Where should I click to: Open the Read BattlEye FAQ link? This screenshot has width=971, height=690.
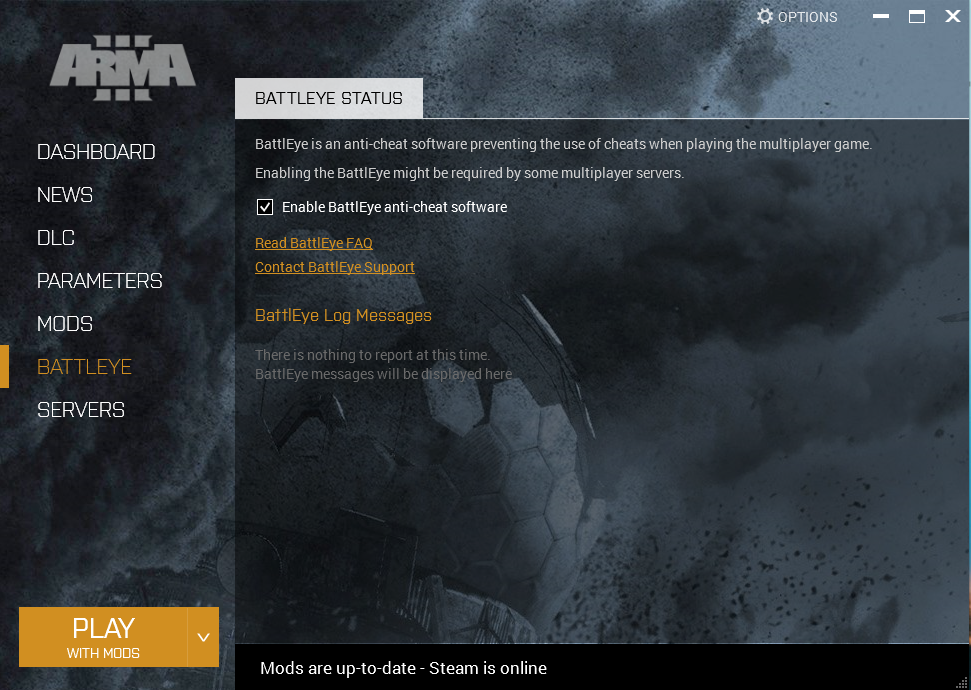pos(313,243)
